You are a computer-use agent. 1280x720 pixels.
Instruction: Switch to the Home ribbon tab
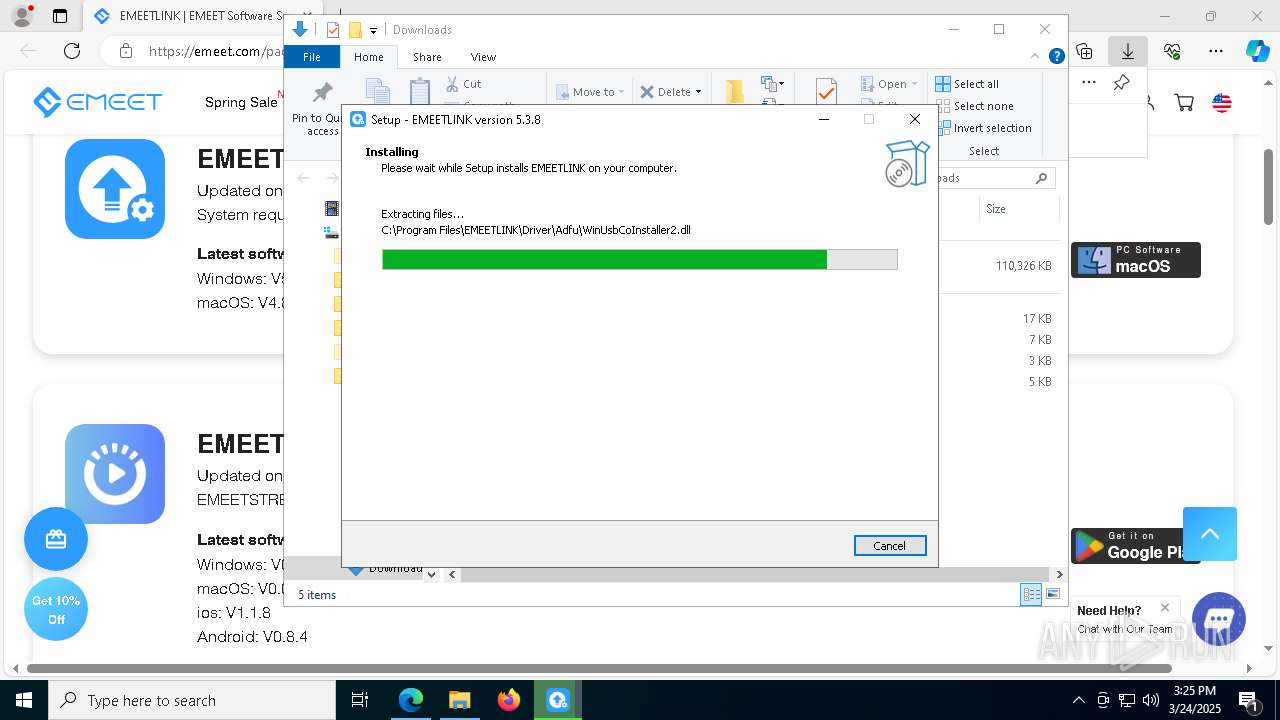(368, 57)
